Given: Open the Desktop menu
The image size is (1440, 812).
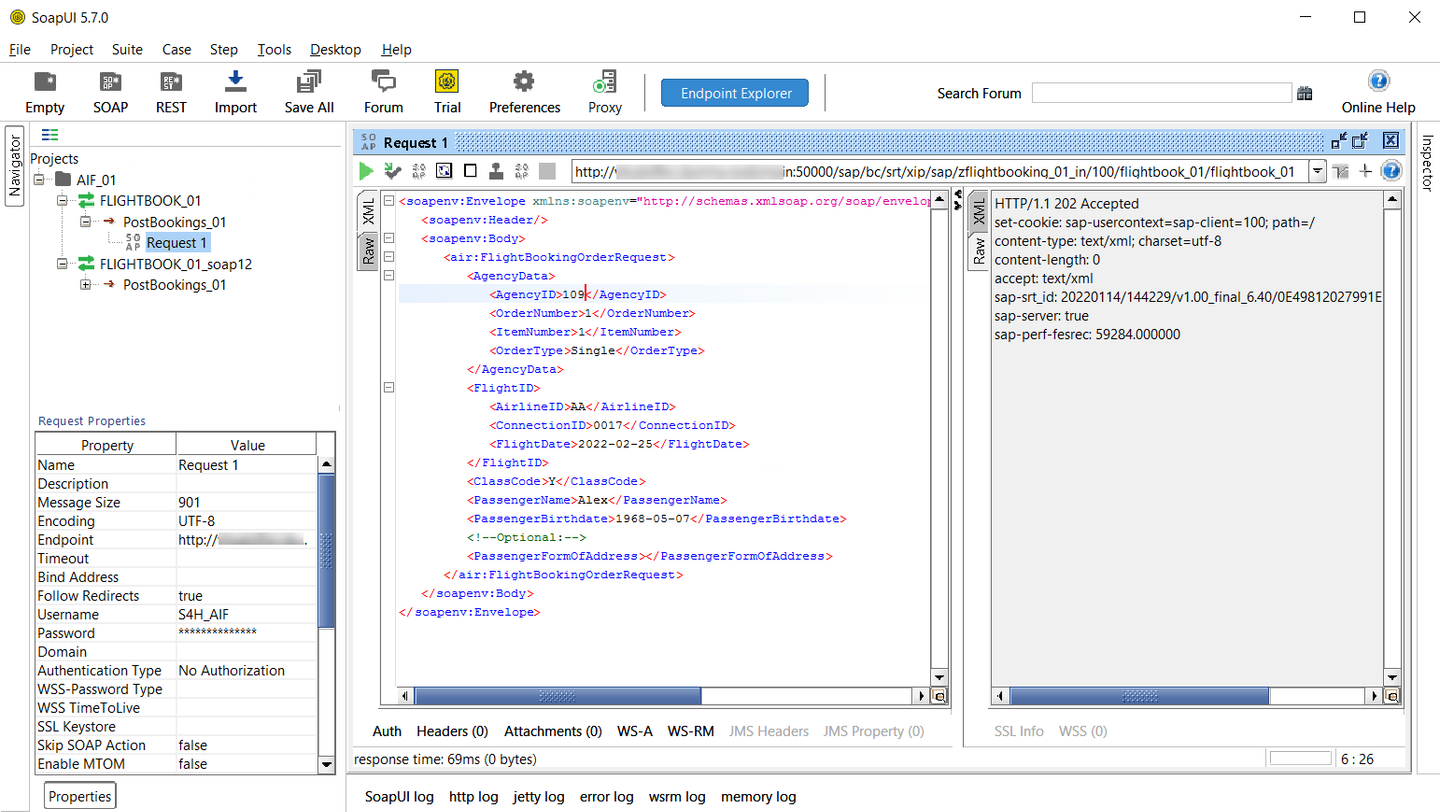Looking at the screenshot, I should 335,49.
